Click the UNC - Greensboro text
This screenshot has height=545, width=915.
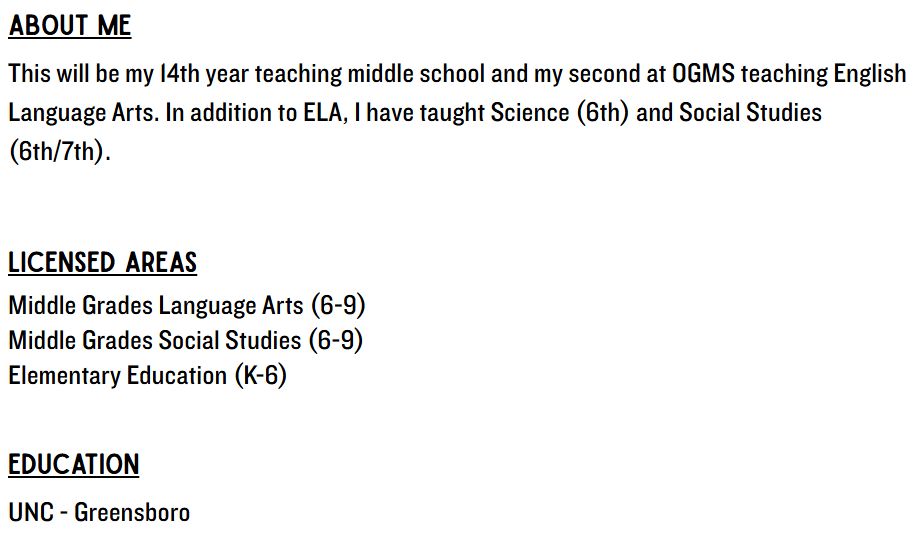tap(99, 513)
